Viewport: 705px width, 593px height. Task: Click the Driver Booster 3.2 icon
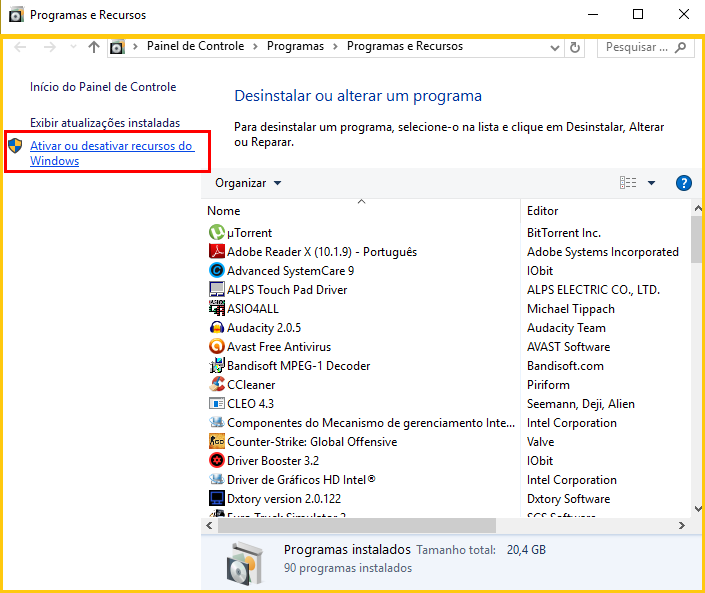click(217, 460)
